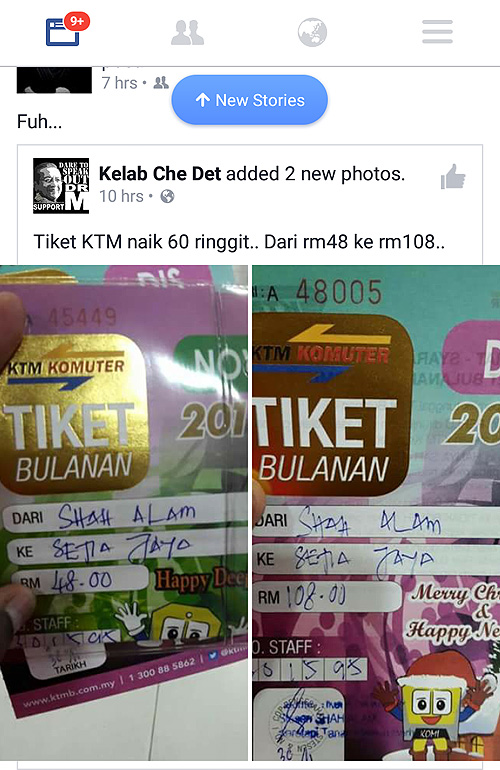Open the News Feed tab with 9+ badge
The image size is (500, 770).
[63, 32]
